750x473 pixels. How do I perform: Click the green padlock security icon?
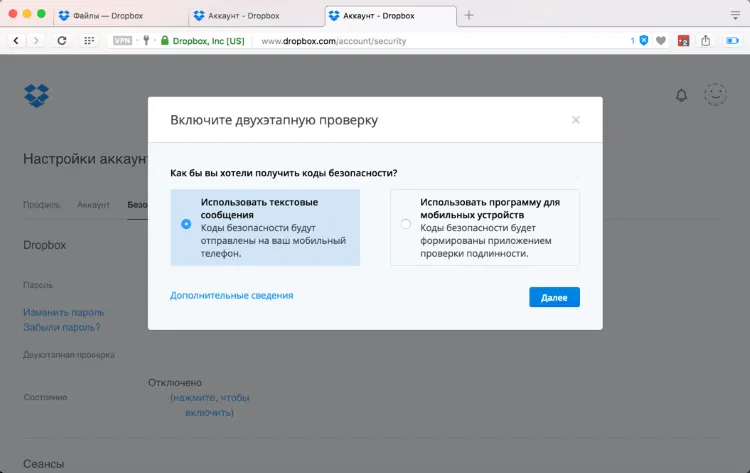click(165, 41)
